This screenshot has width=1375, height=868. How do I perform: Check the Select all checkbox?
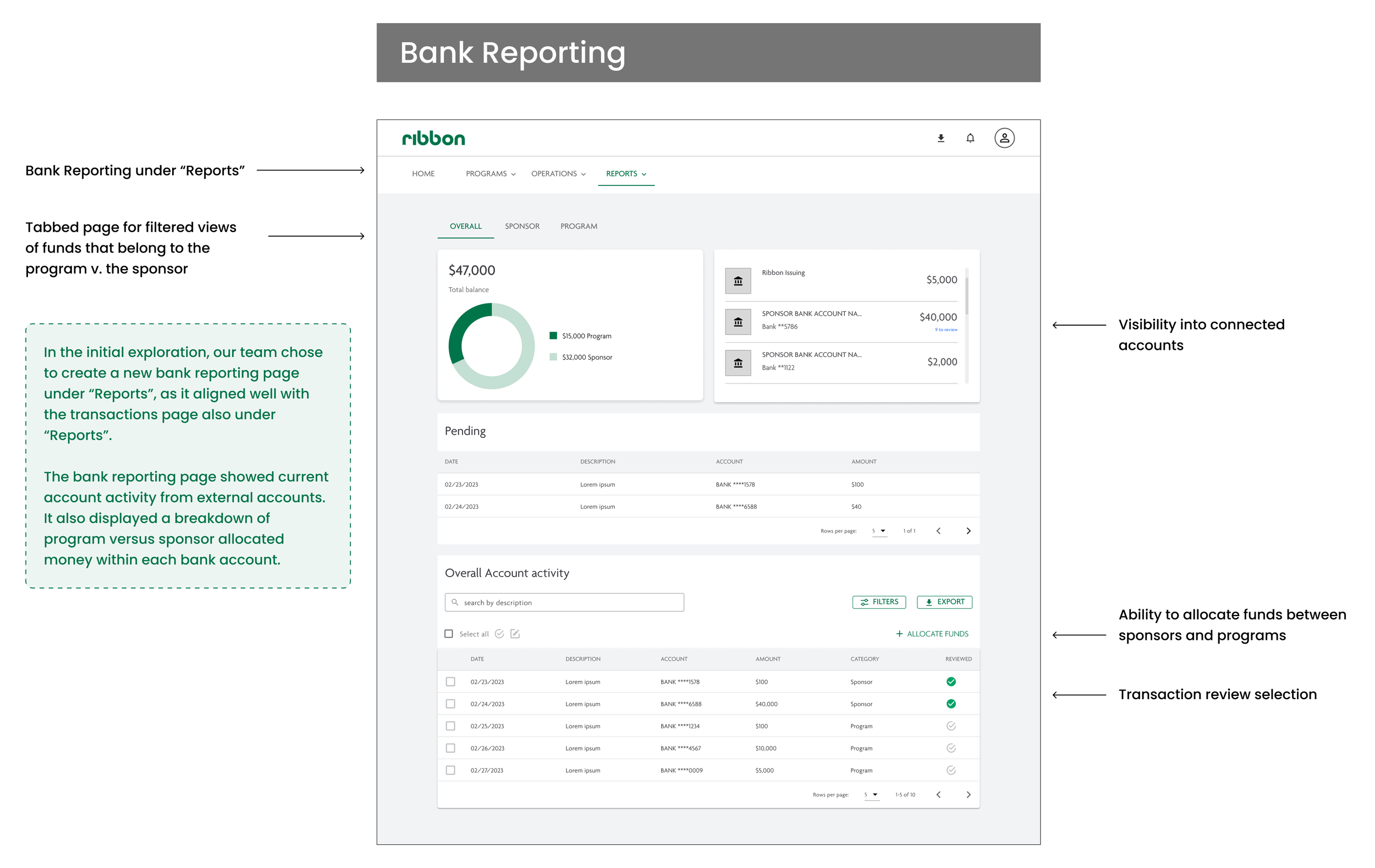[x=449, y=634]
